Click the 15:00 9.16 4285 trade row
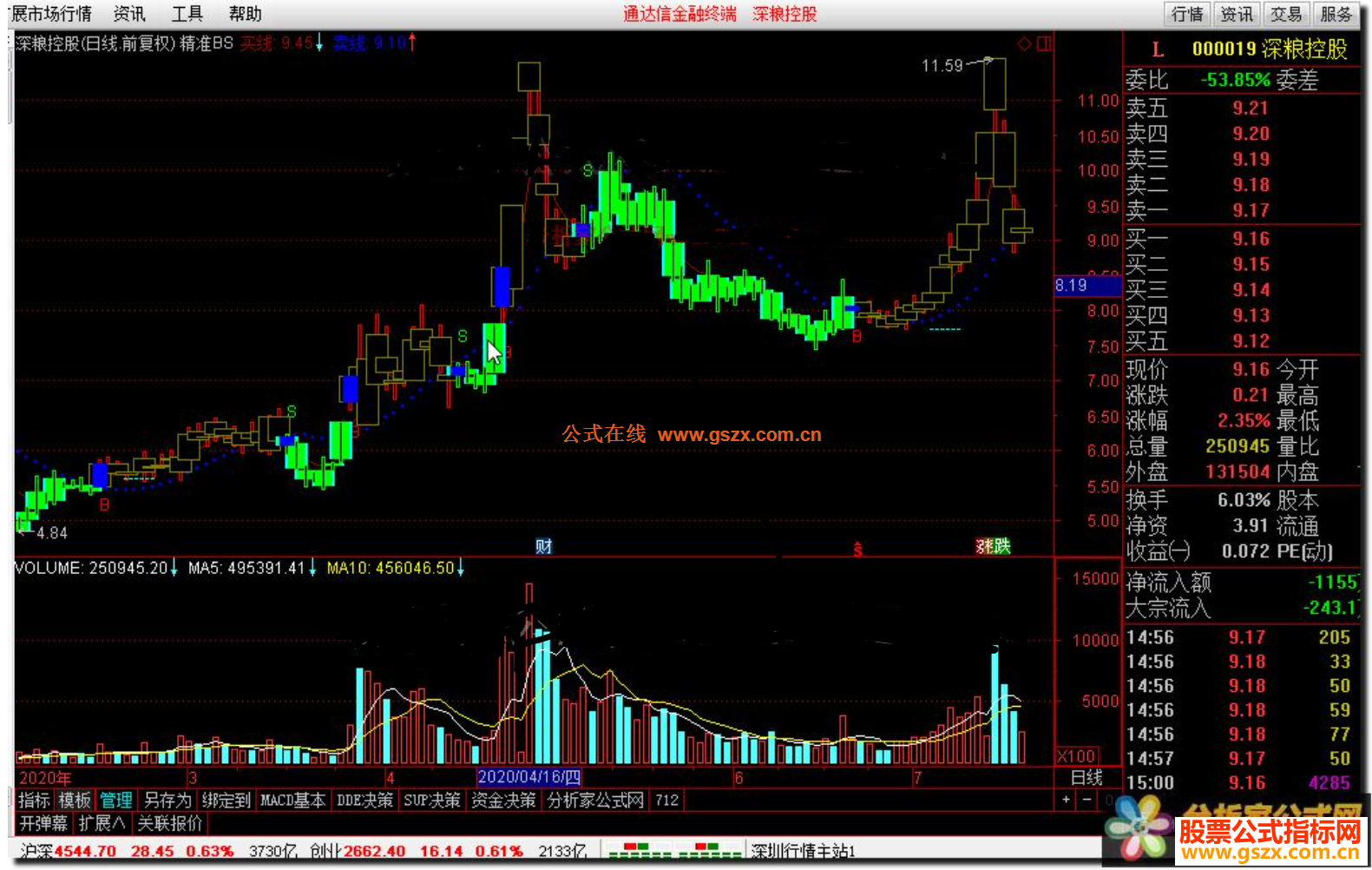1372x870 pixels. 1242,782
